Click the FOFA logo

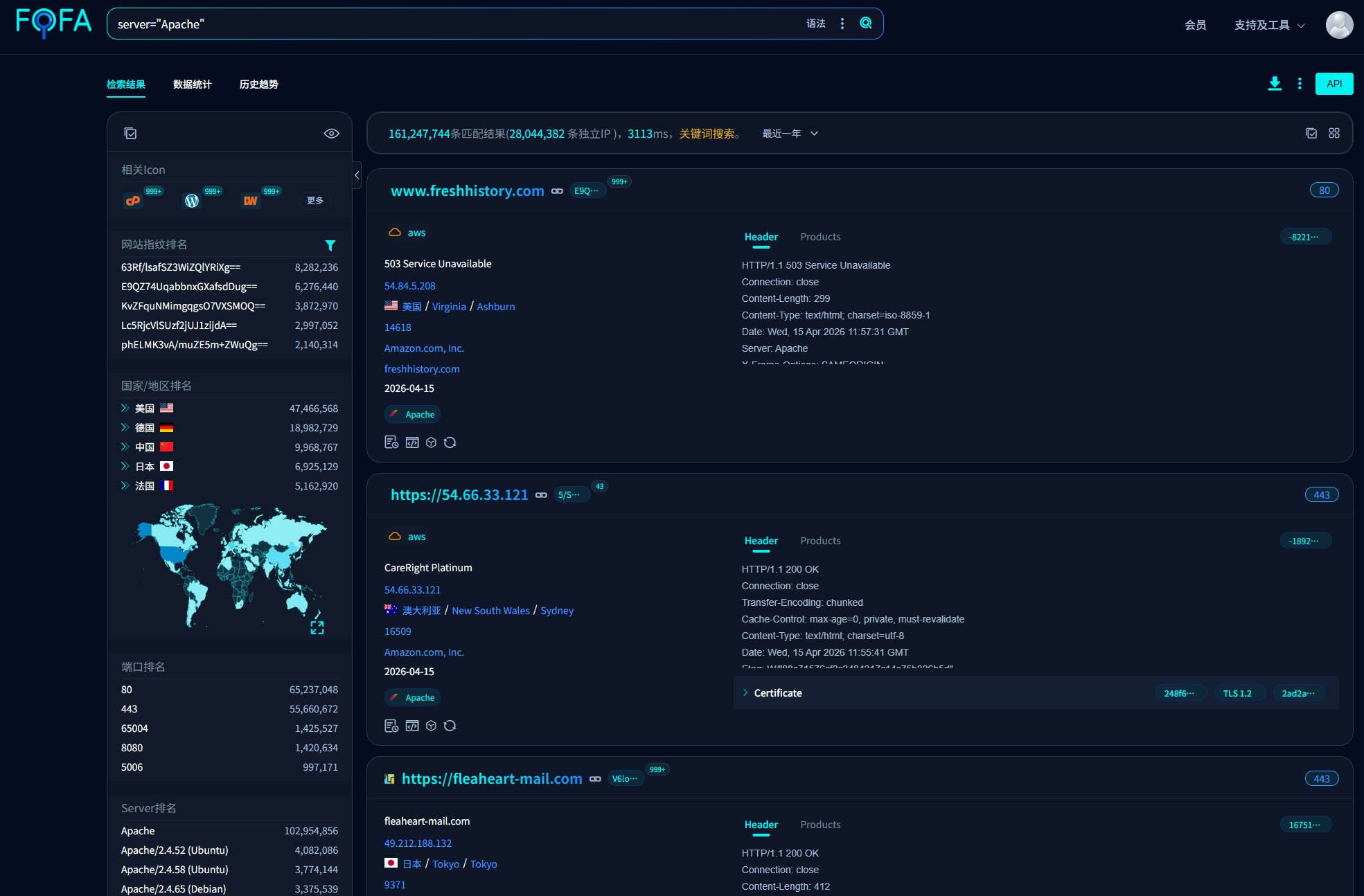(53, 23)
